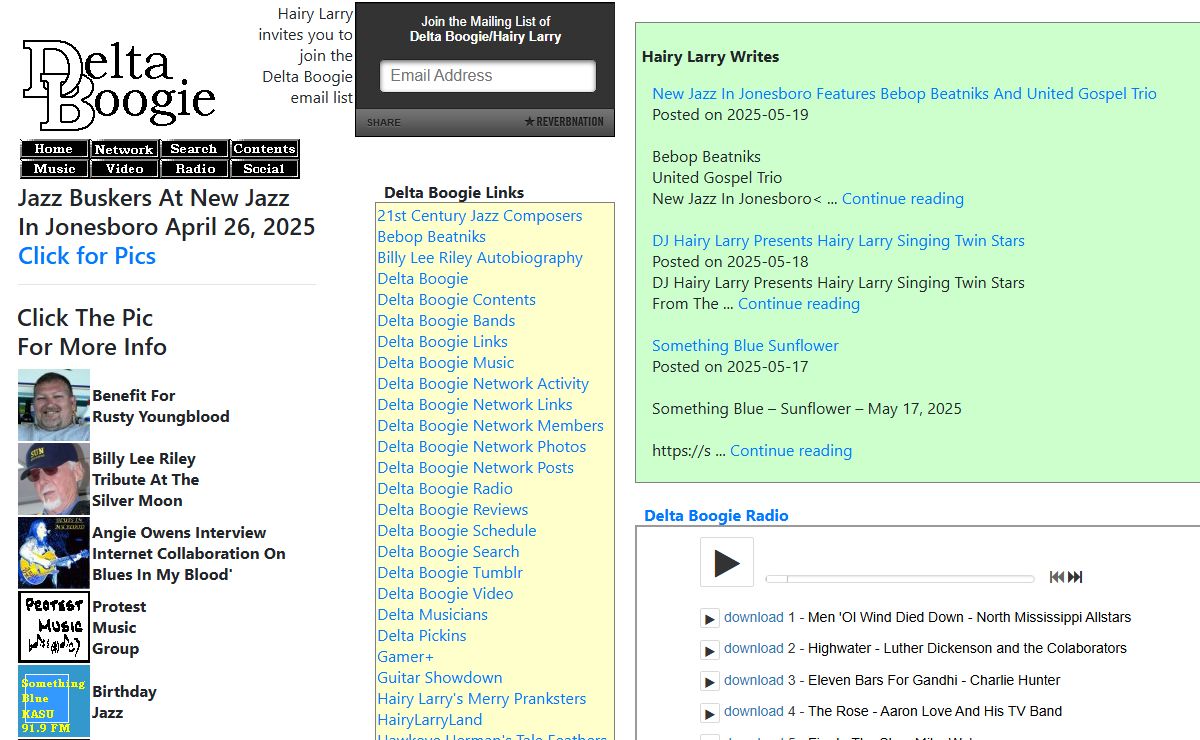
Task: Open Billy Lee Riley tribute photo thumbnail
Action: [x=54, y=479]
